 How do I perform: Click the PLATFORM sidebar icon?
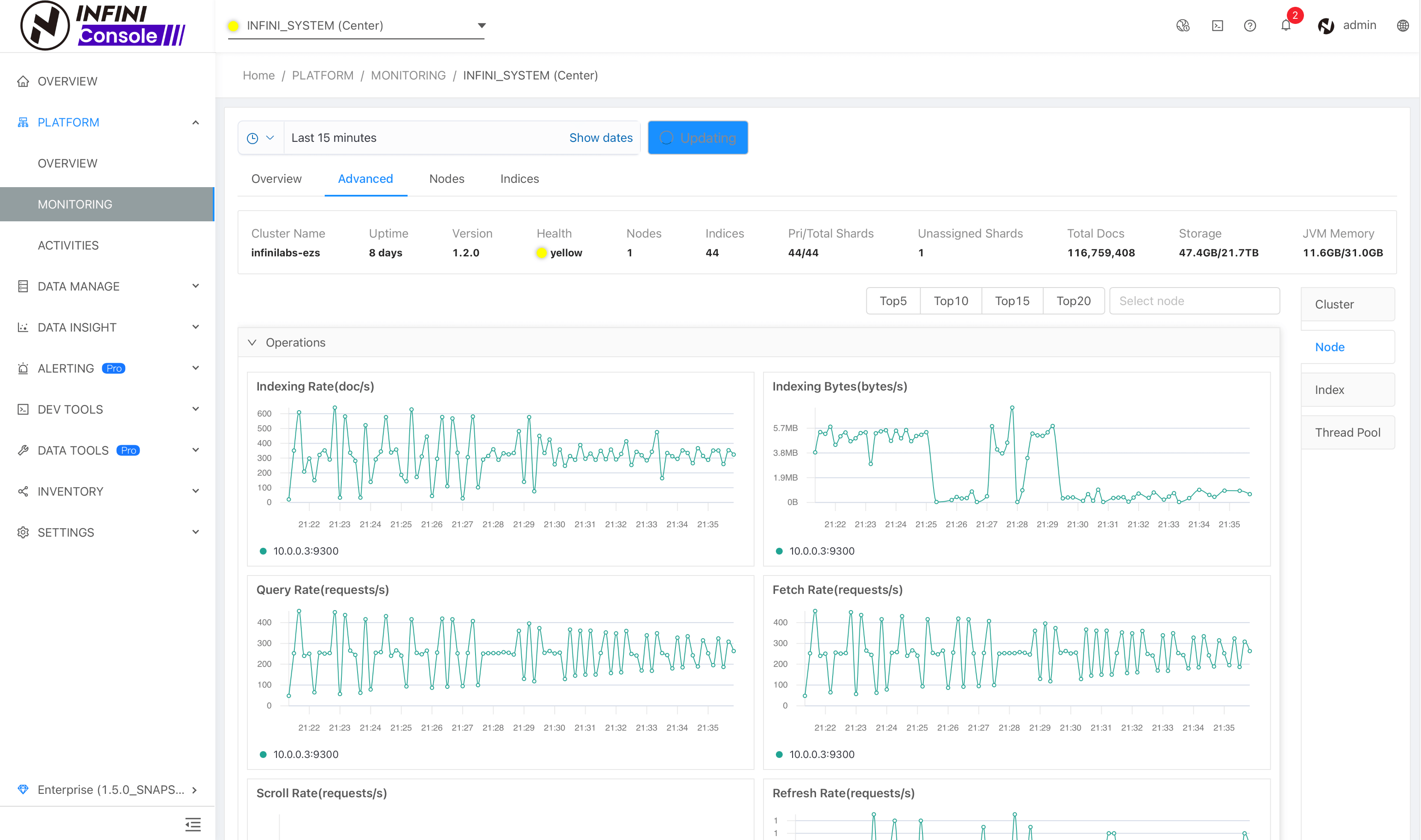pos(23,122)
